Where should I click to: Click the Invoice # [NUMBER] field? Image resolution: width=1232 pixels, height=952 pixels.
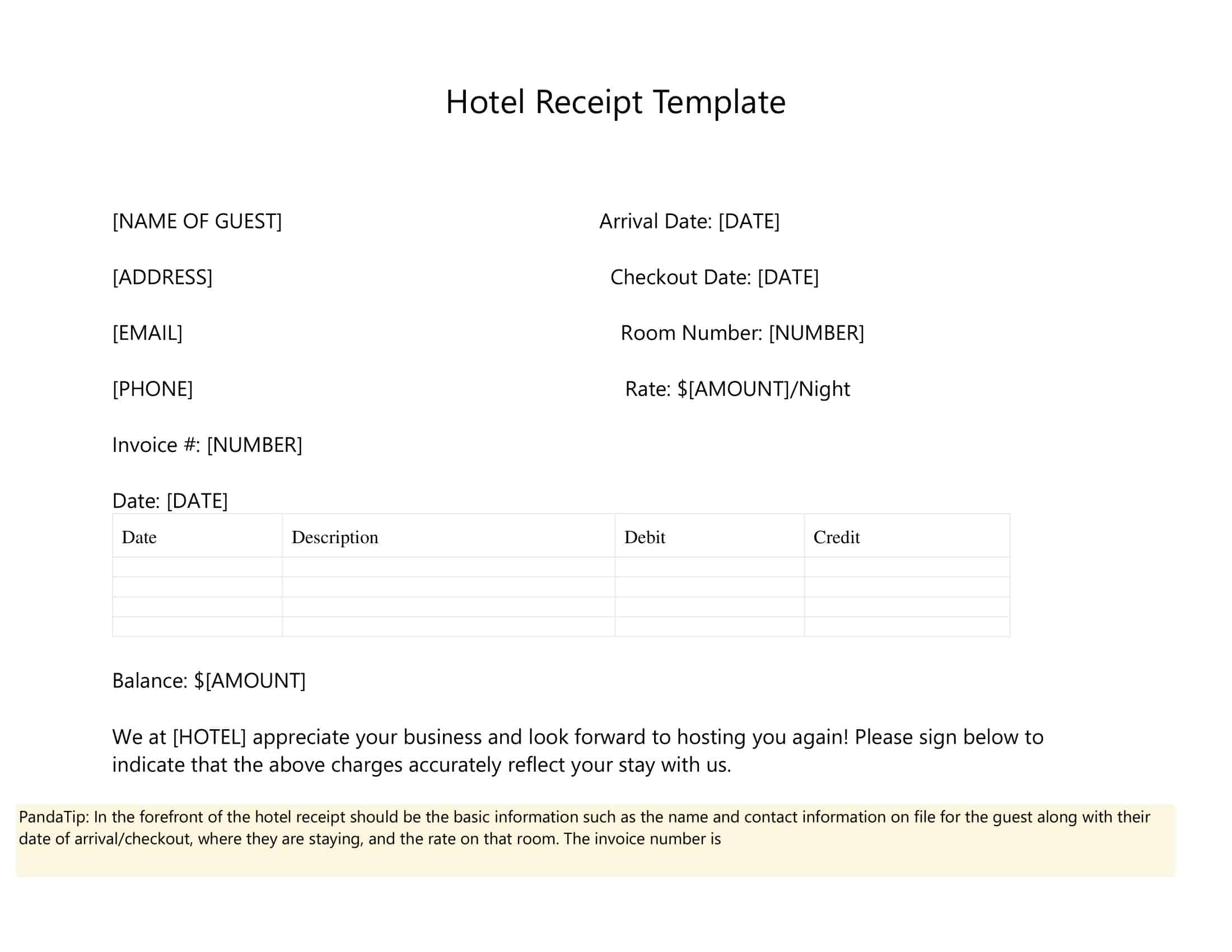(x=207, y=445)
